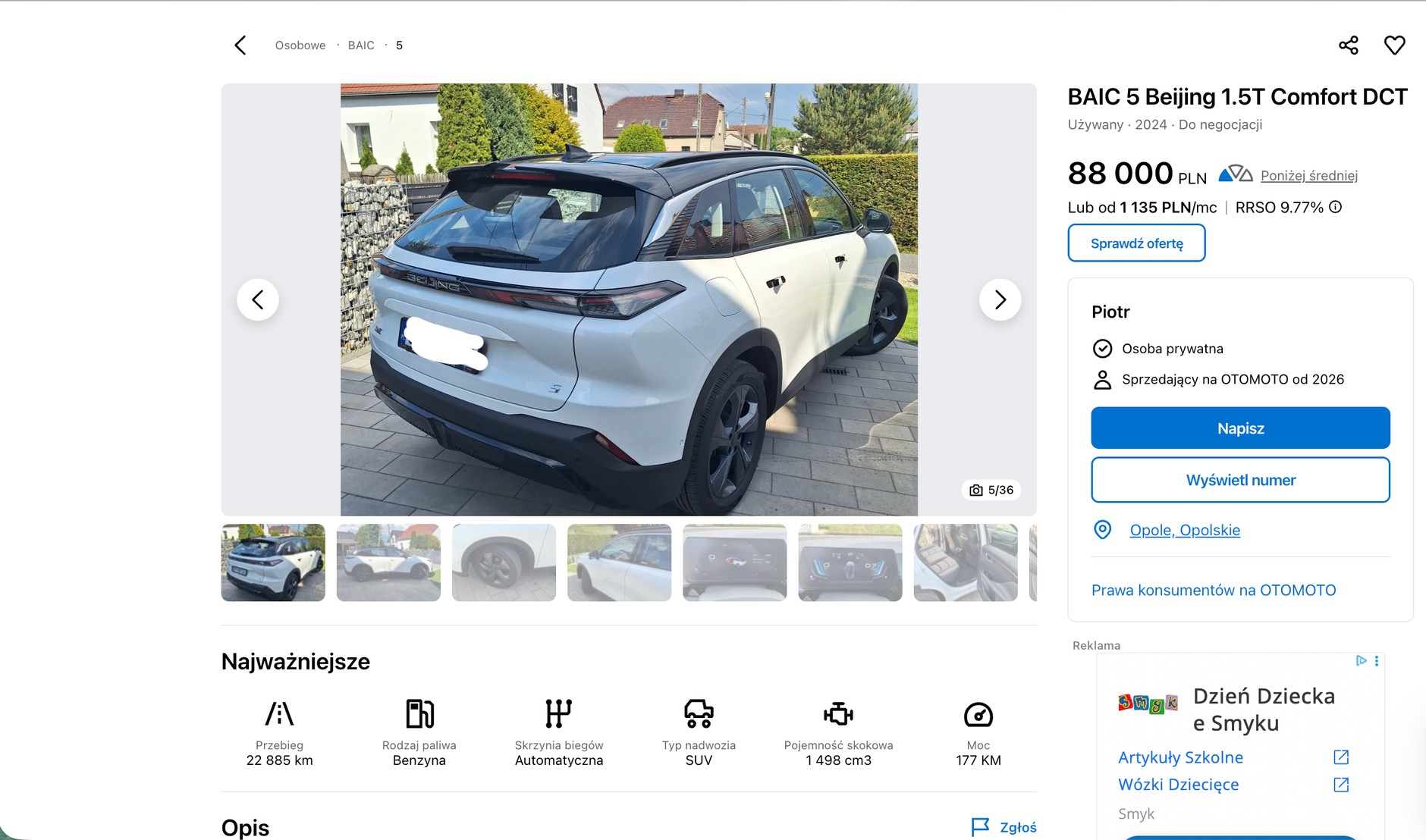Open the model 5 breadcrumb

pyautogui.click(x=399, y=45)
